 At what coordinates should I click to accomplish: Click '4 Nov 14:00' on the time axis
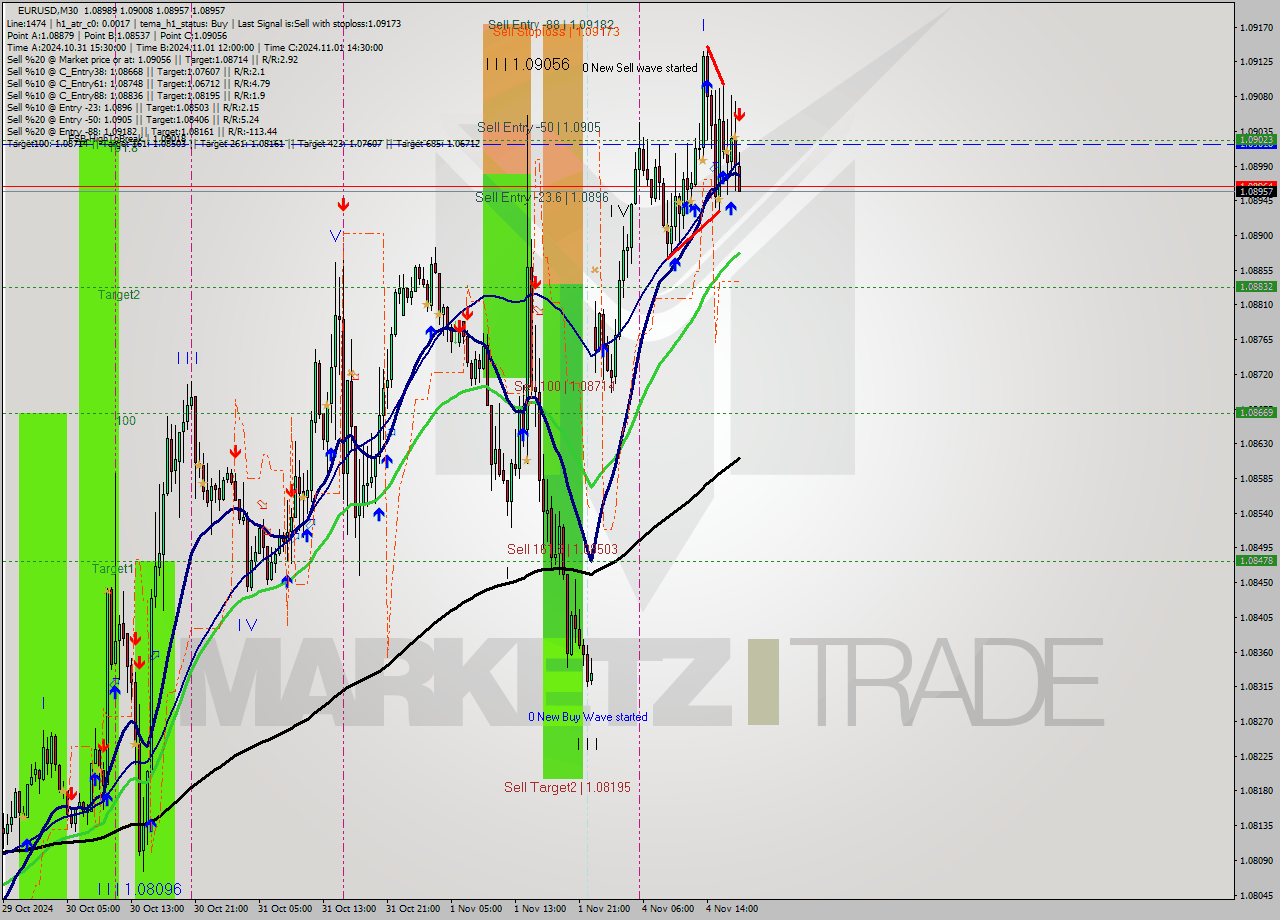(732, 909)
